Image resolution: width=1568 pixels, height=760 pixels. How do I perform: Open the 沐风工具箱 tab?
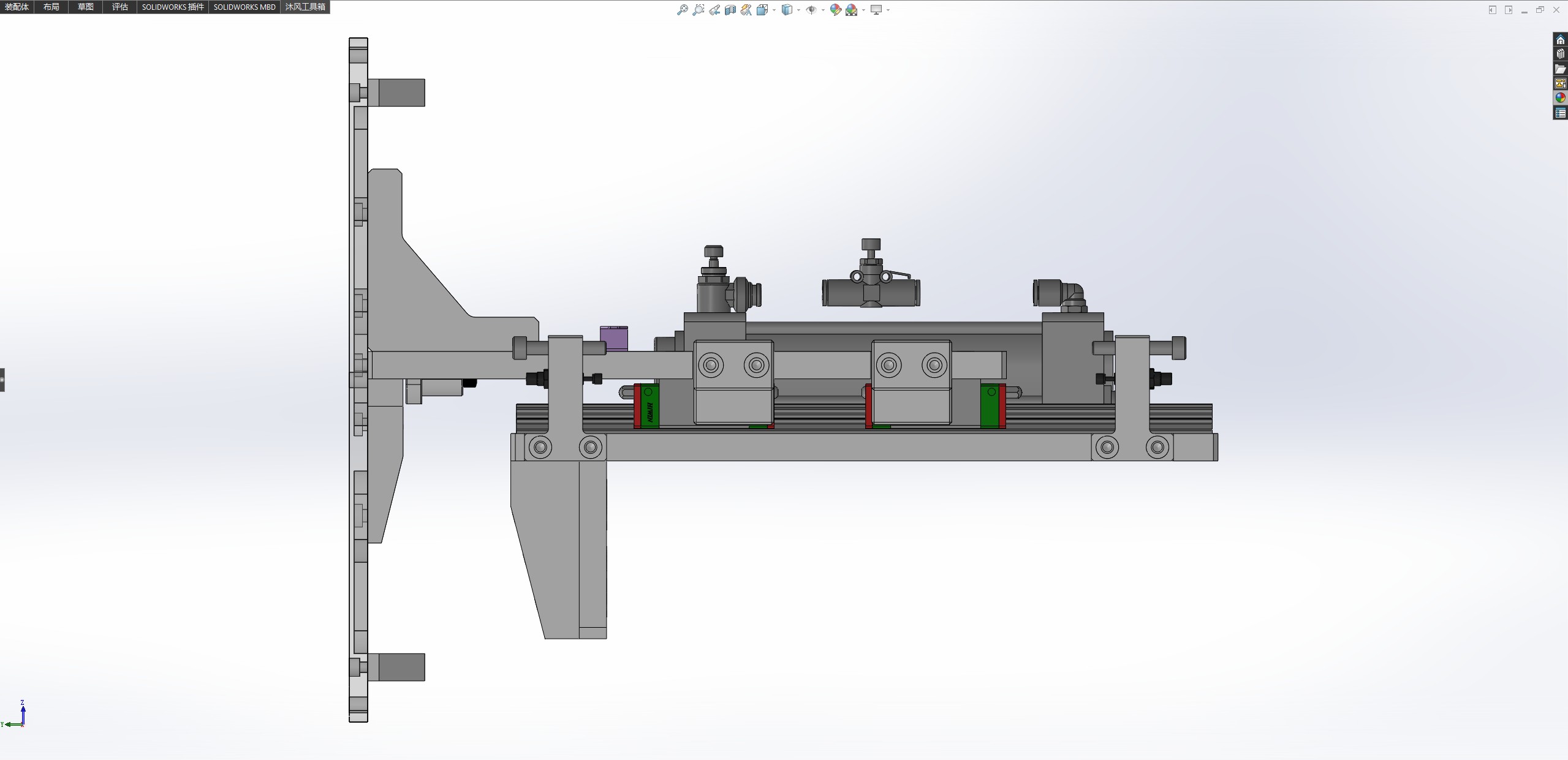point(305,7)
